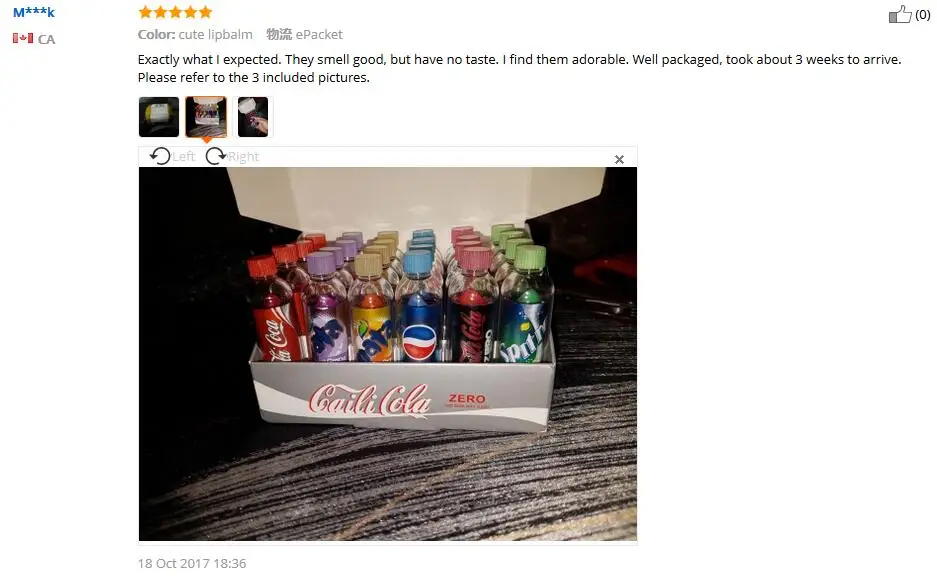Click the (0) helpful vote count

tap(923, 14)
